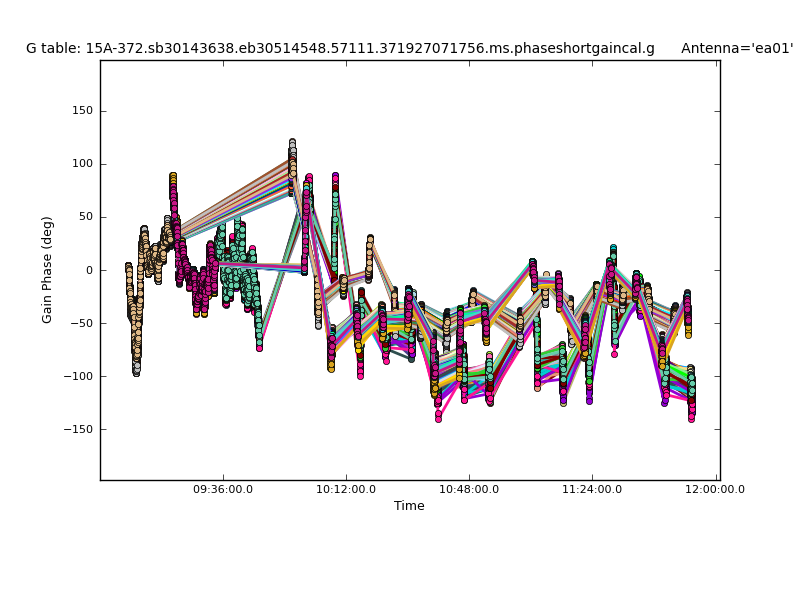Click the 50 y-axis tick label
Image resolution: width=800 pixels, height=600 pixels.
[86, 217]
